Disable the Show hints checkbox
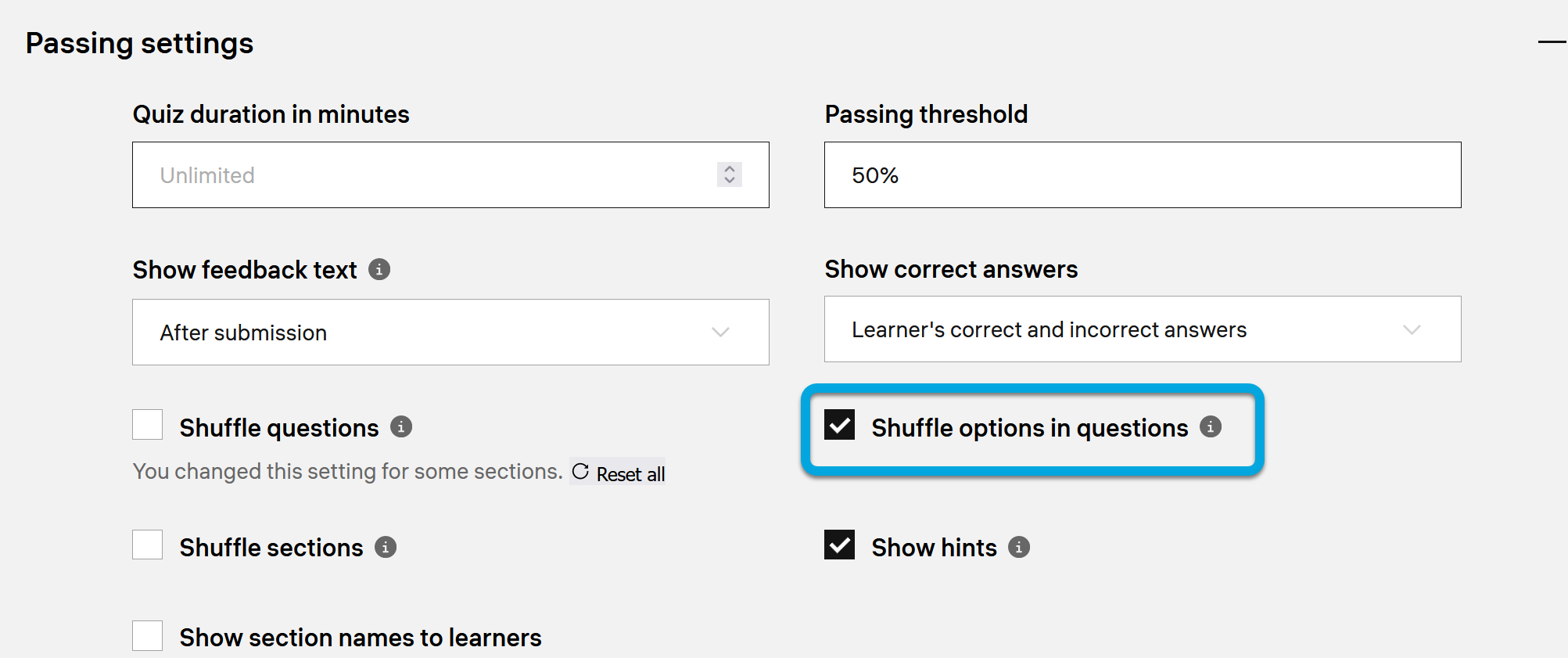 click(x=840, y=545)
